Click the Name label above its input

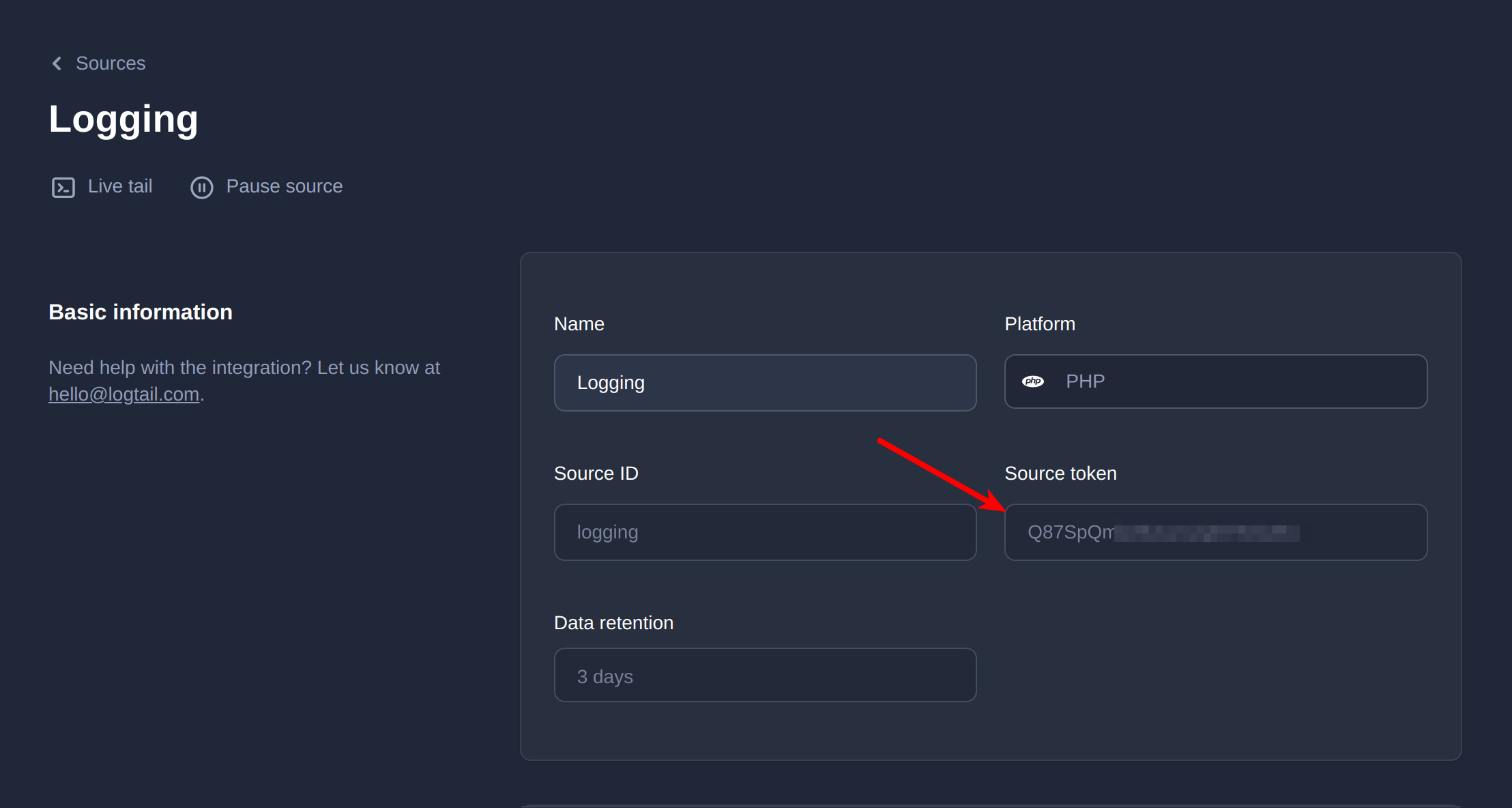coord(579,323)
